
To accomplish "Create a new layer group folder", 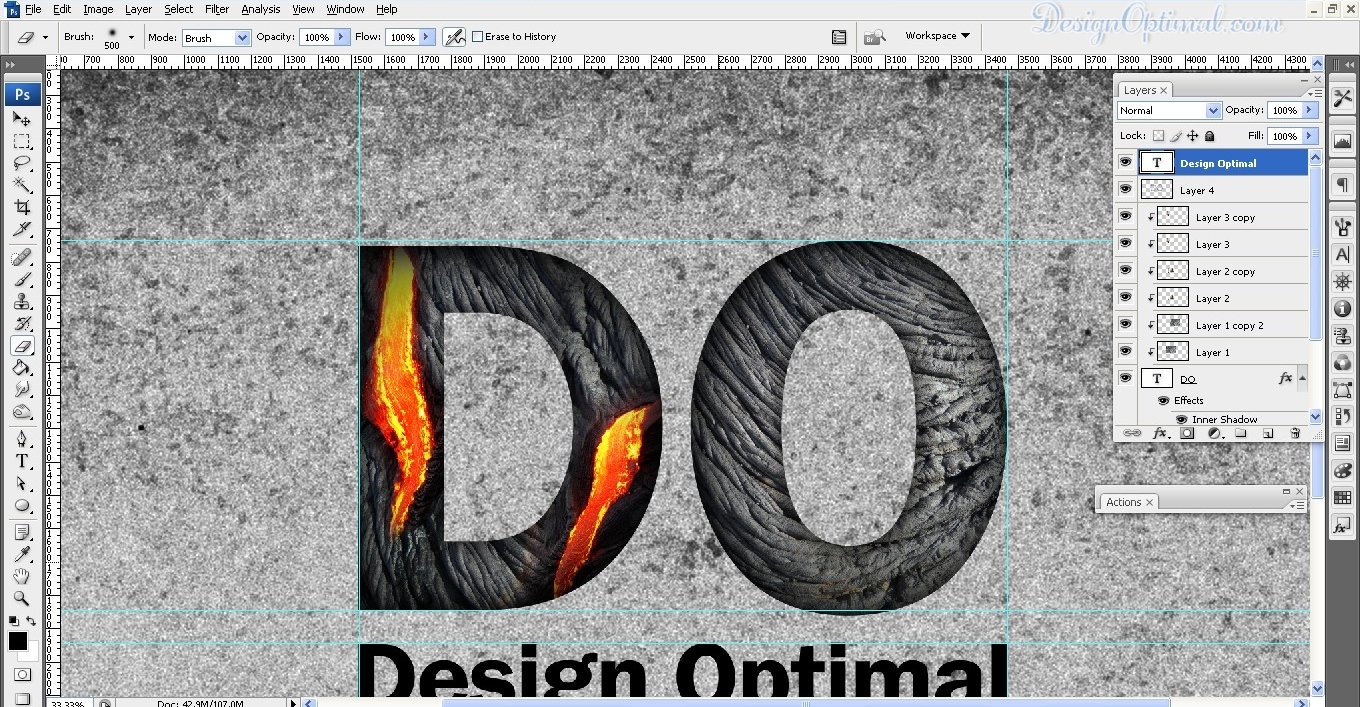I will tap(1241, 433).
